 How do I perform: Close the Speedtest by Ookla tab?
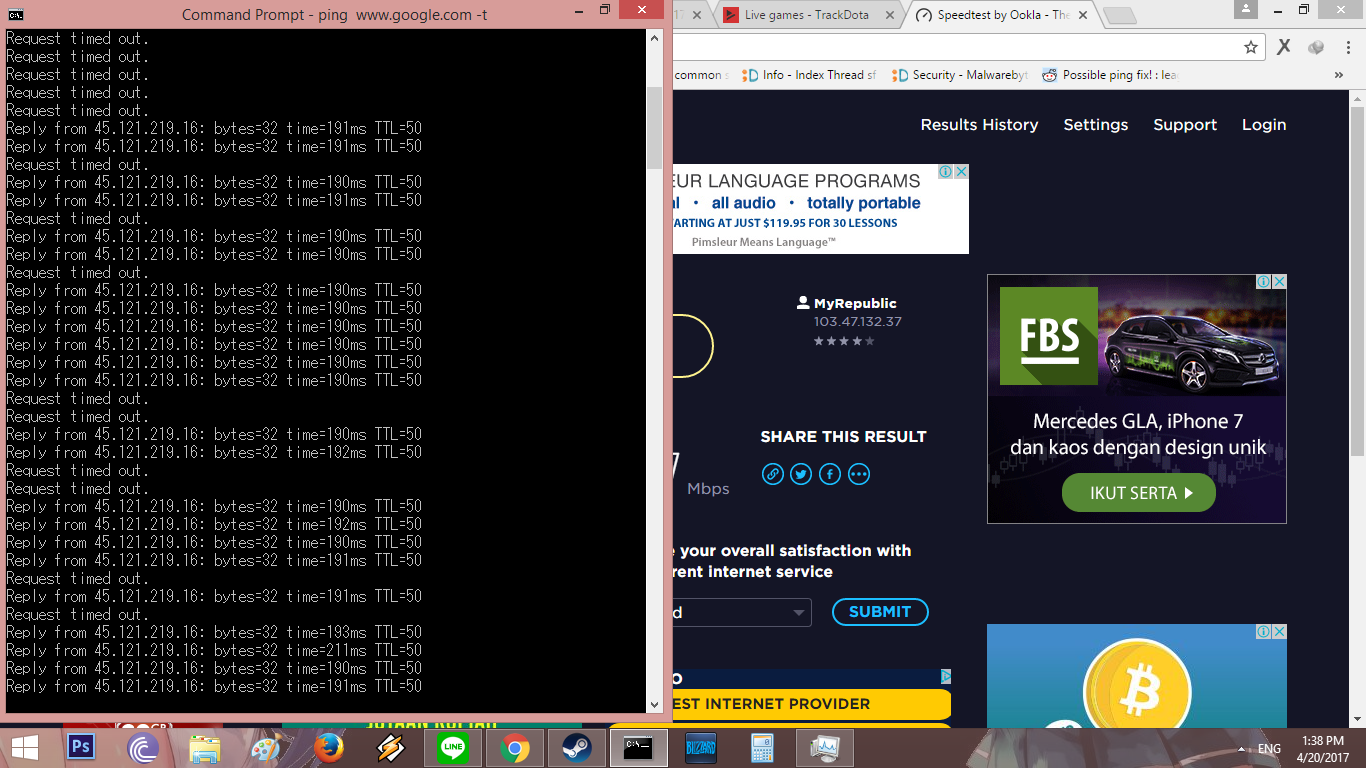click(1084, 15)
